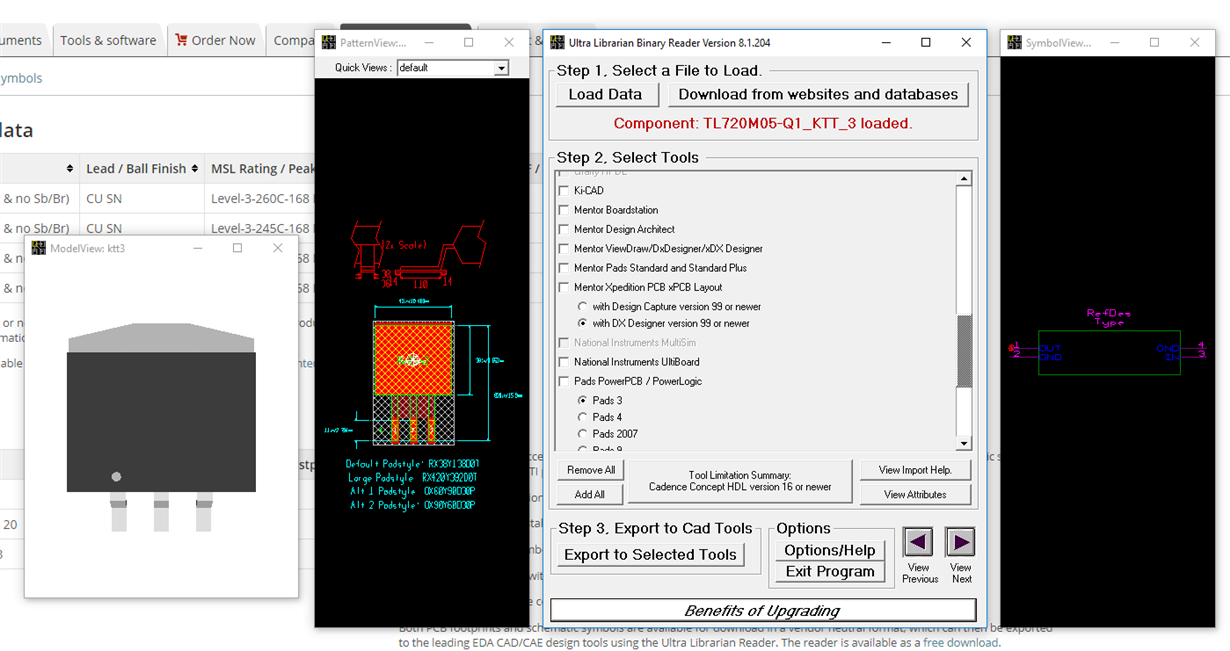
Task: Enable Pads PowerPCB / PowerLogic checkbox
Action: pos(564,381)
